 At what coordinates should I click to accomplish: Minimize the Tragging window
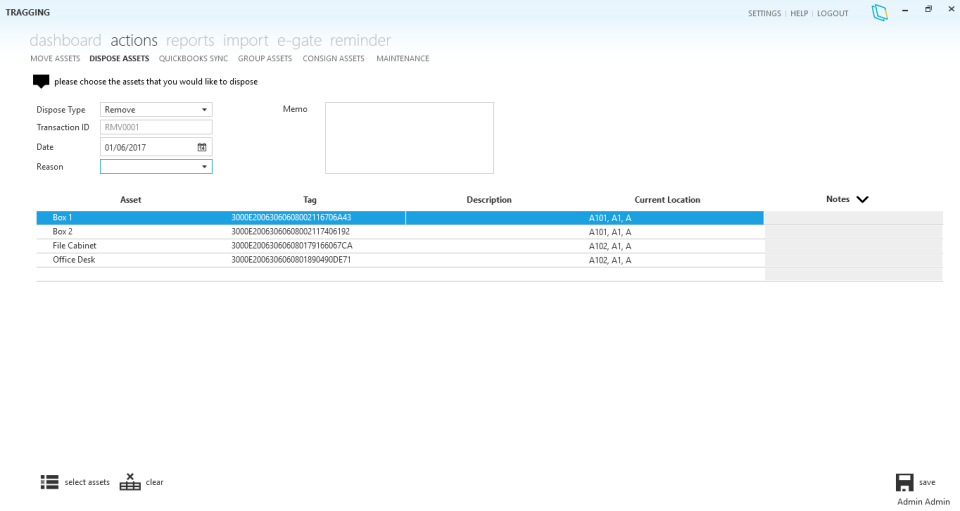905,10
